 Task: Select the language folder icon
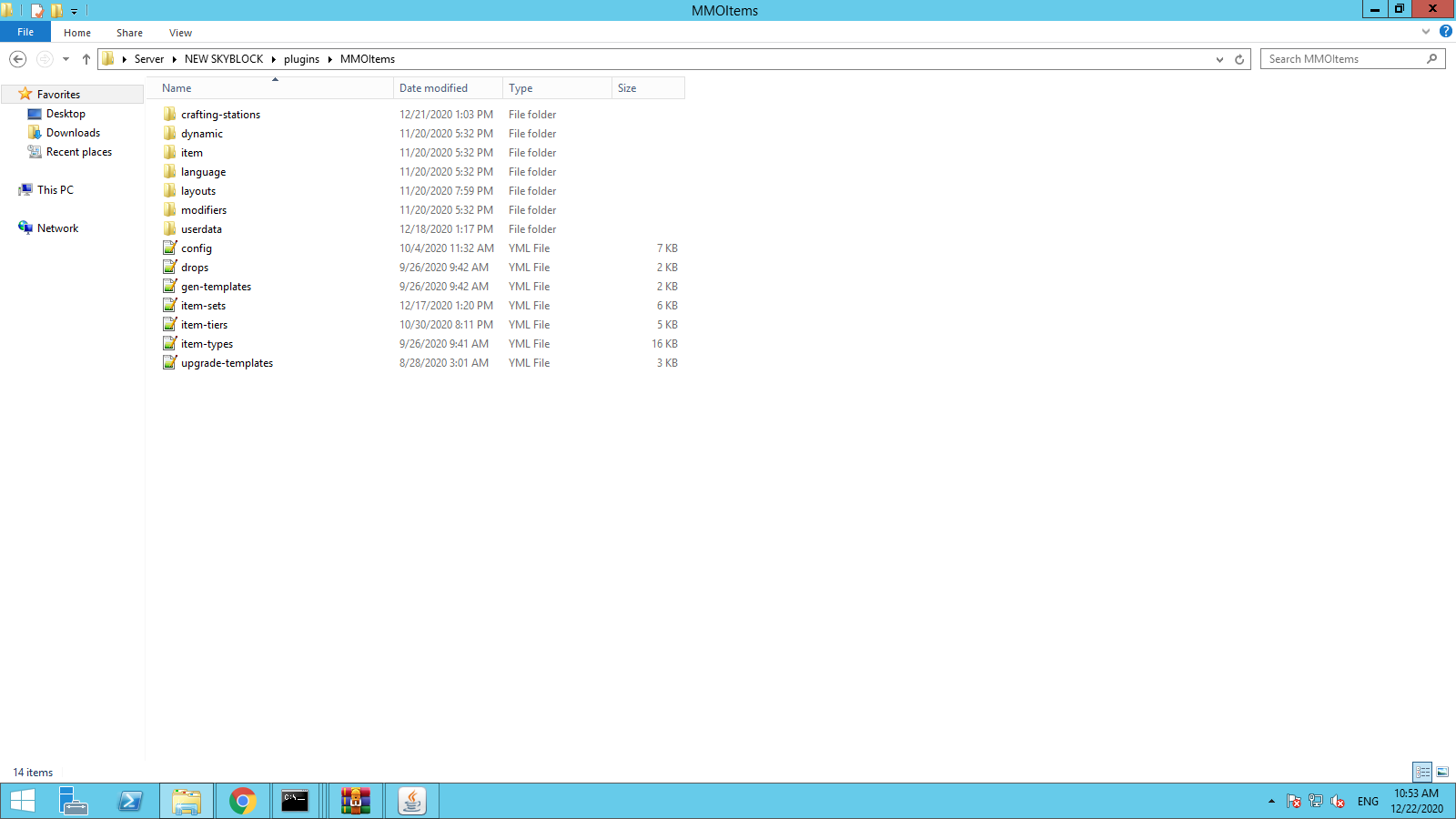coord(170,172)
